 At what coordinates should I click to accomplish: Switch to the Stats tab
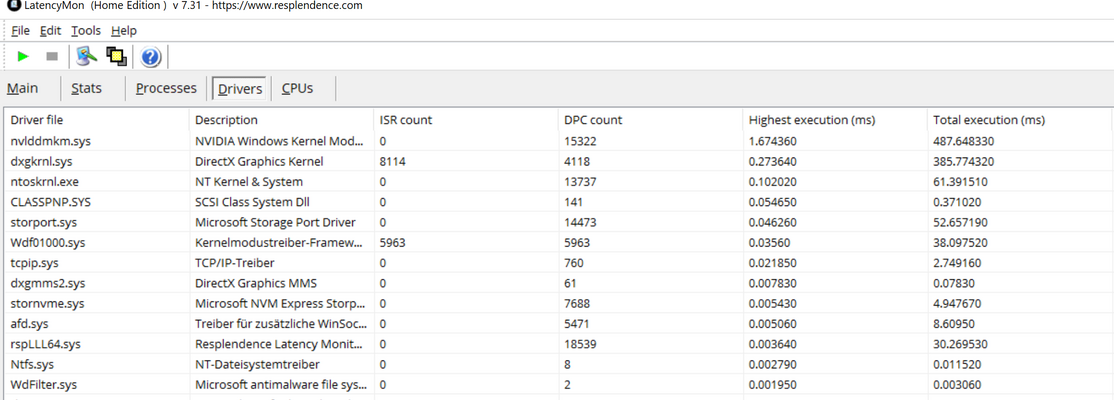[x=87, y=88]
